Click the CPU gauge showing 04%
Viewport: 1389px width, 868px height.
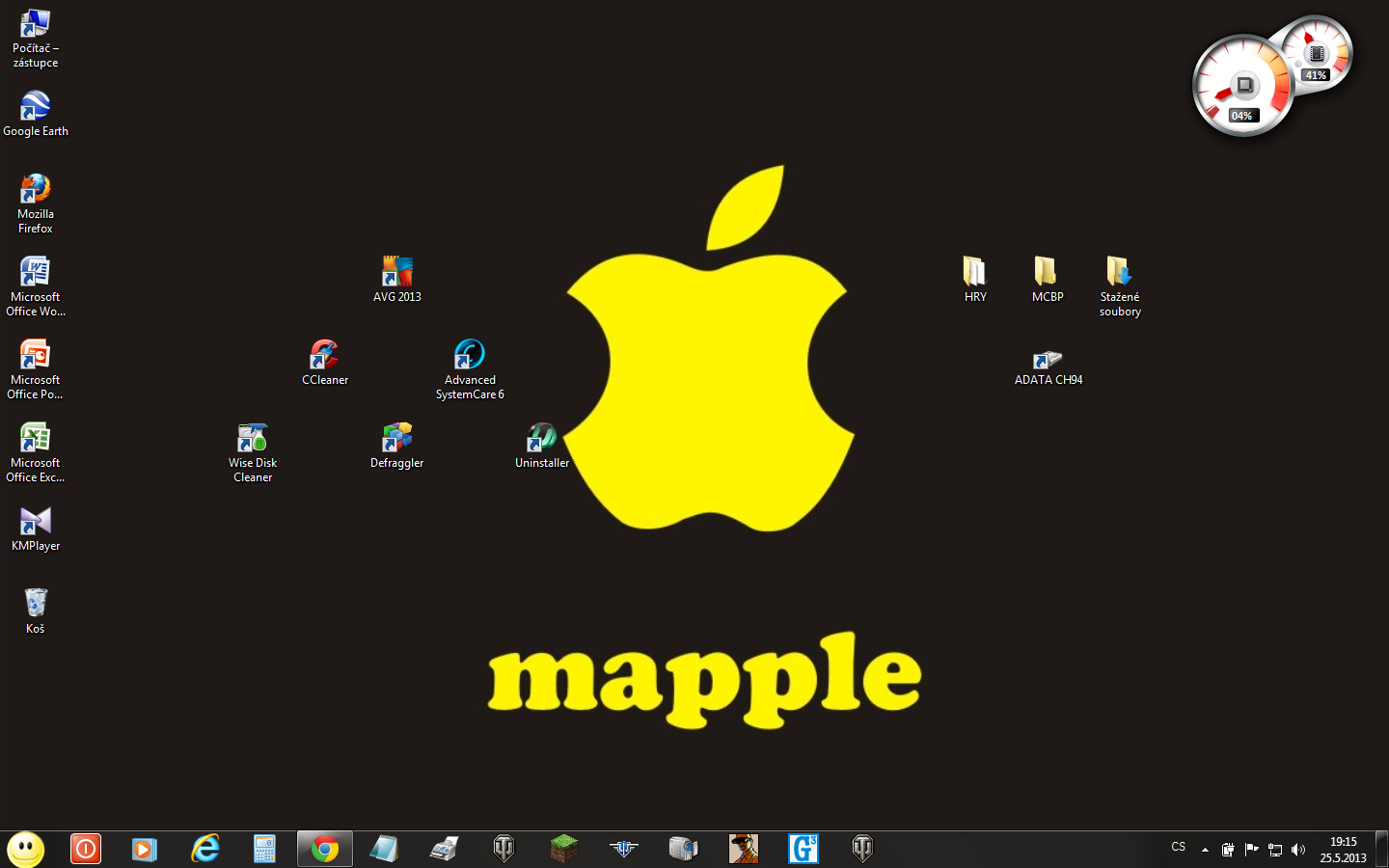coord(1242,87)
